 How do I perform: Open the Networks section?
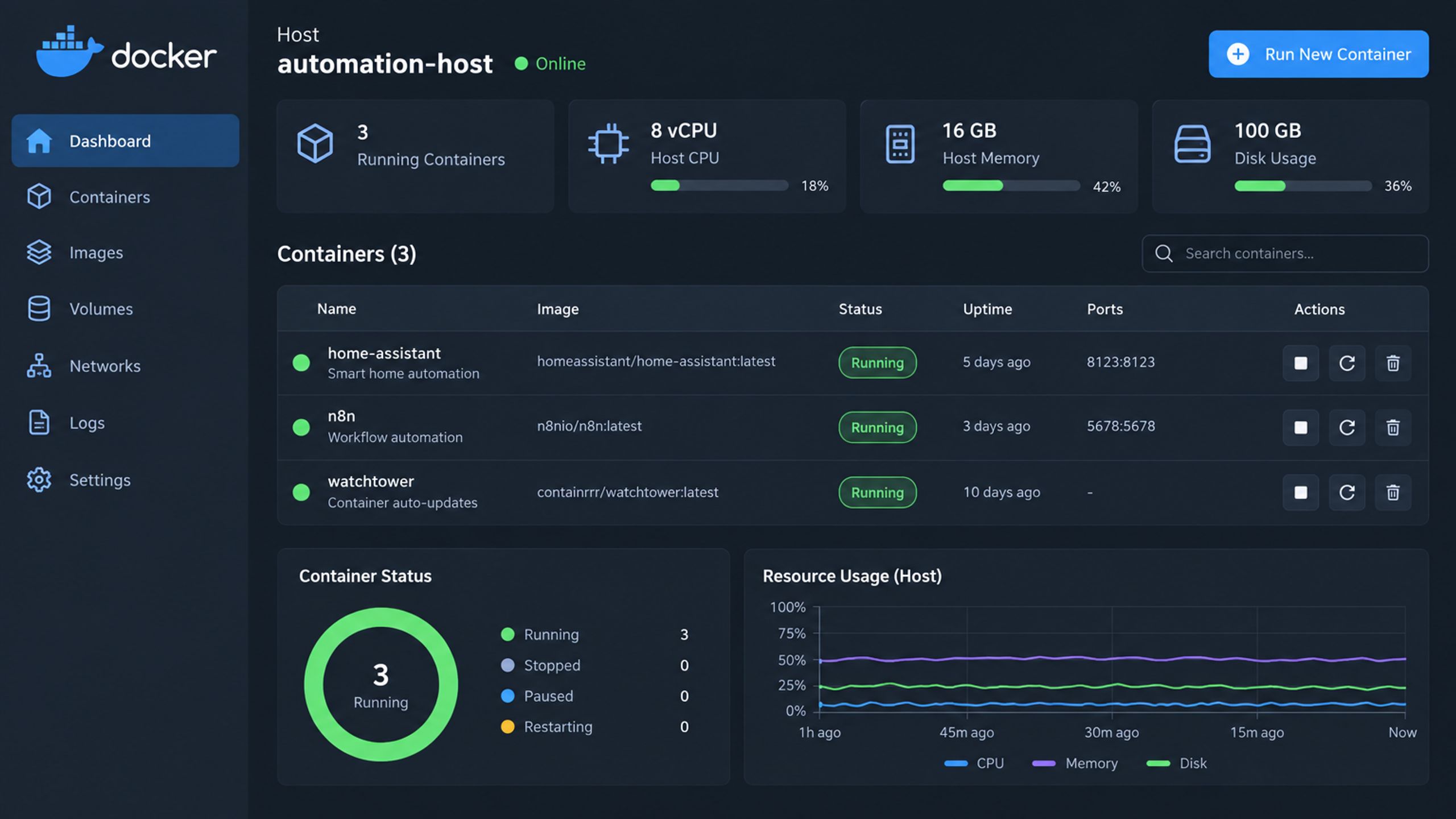tap(125, 366)
